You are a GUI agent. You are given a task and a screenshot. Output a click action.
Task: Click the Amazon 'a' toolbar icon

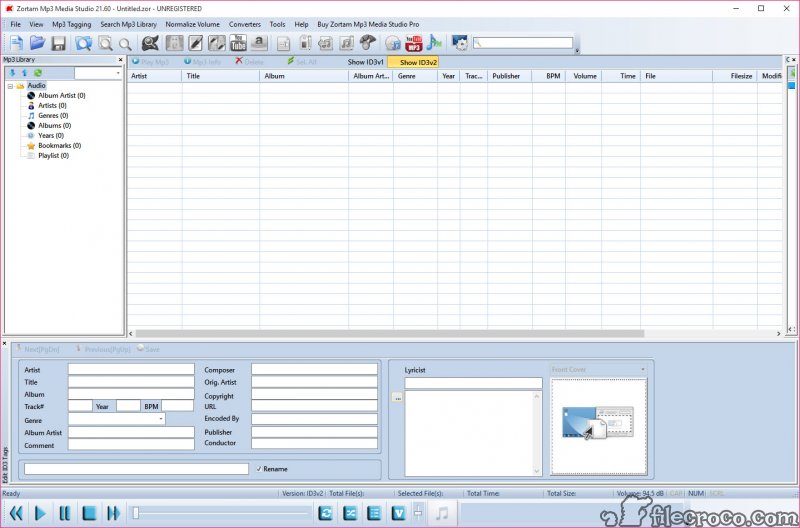pyautogui.click(x=259, y=43)
